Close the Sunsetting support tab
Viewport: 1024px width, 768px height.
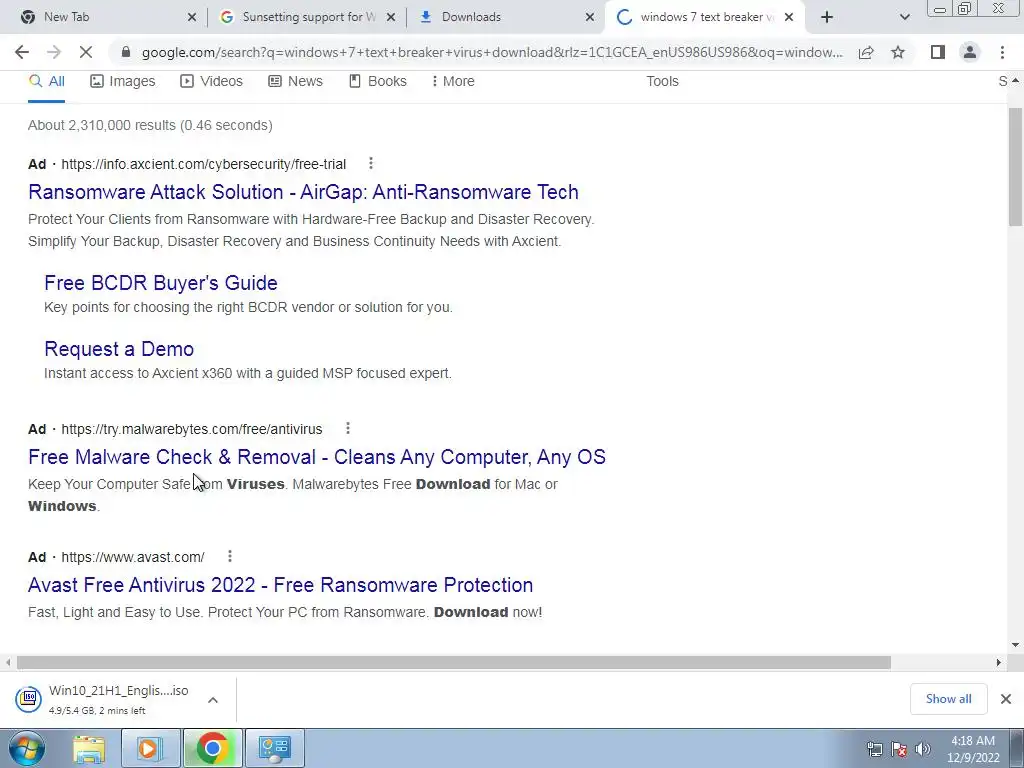coord(391,17)
